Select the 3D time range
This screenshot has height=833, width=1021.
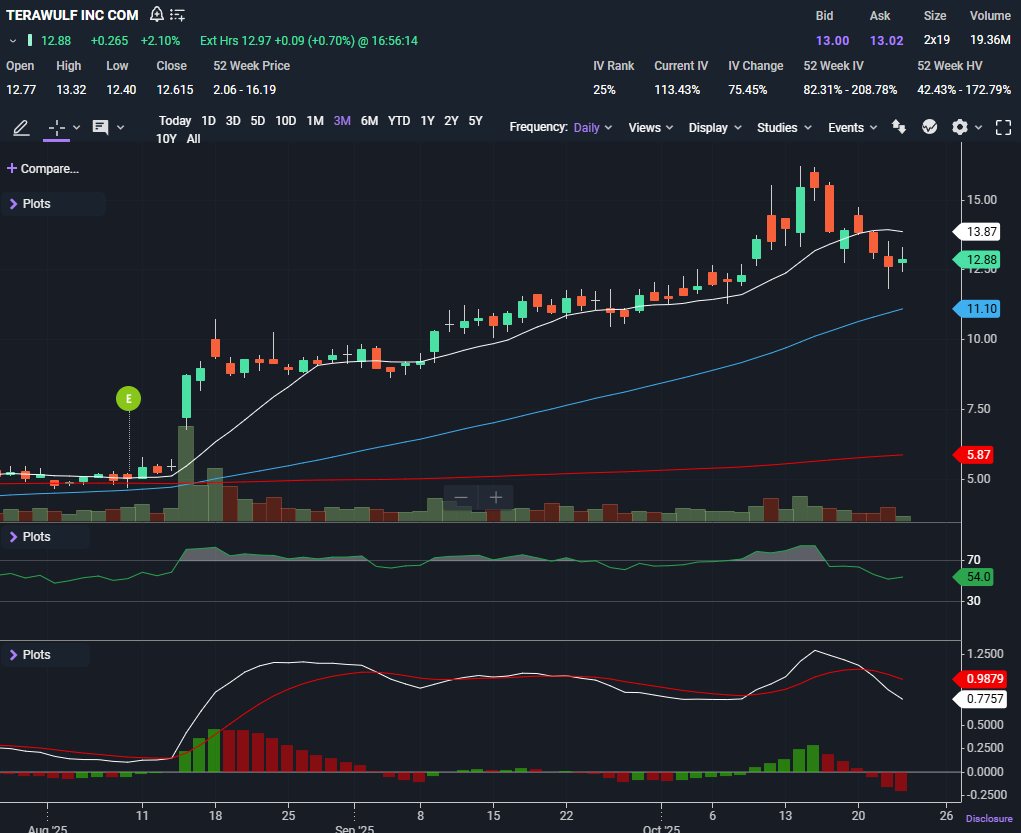tap(233, 120)
